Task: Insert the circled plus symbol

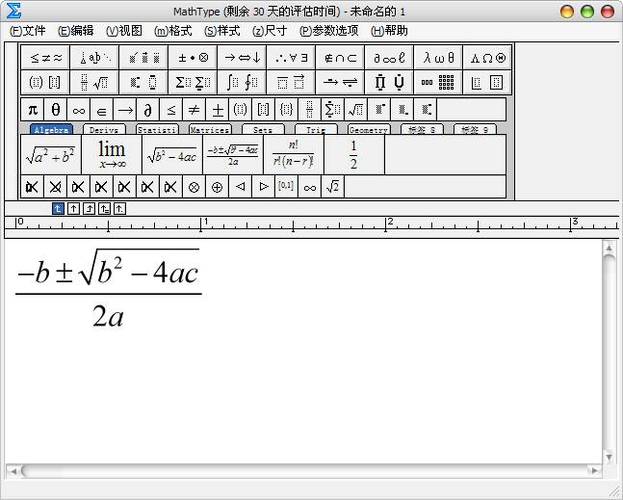Action: (217, 186)
